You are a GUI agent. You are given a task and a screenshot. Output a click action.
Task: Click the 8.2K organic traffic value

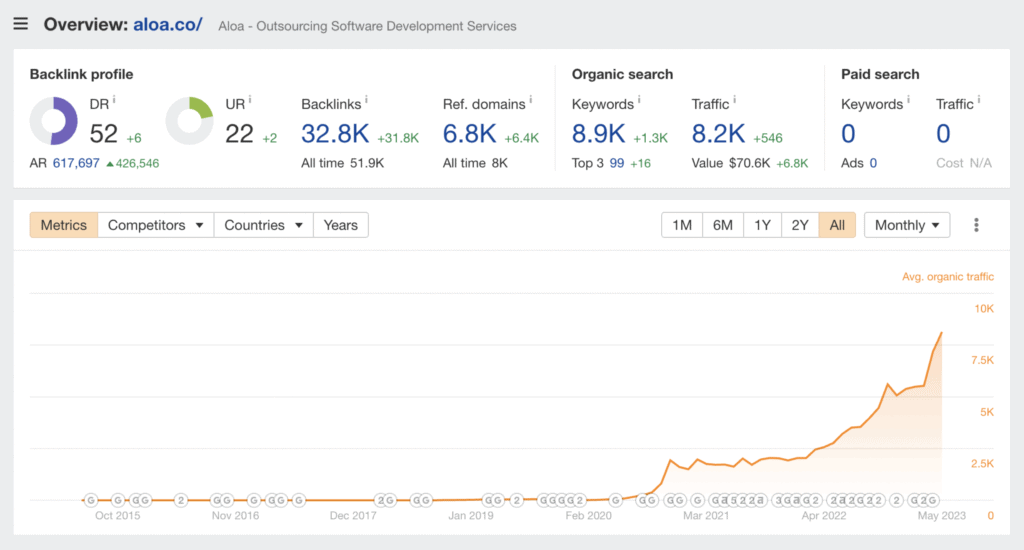(x=718, y=134)
